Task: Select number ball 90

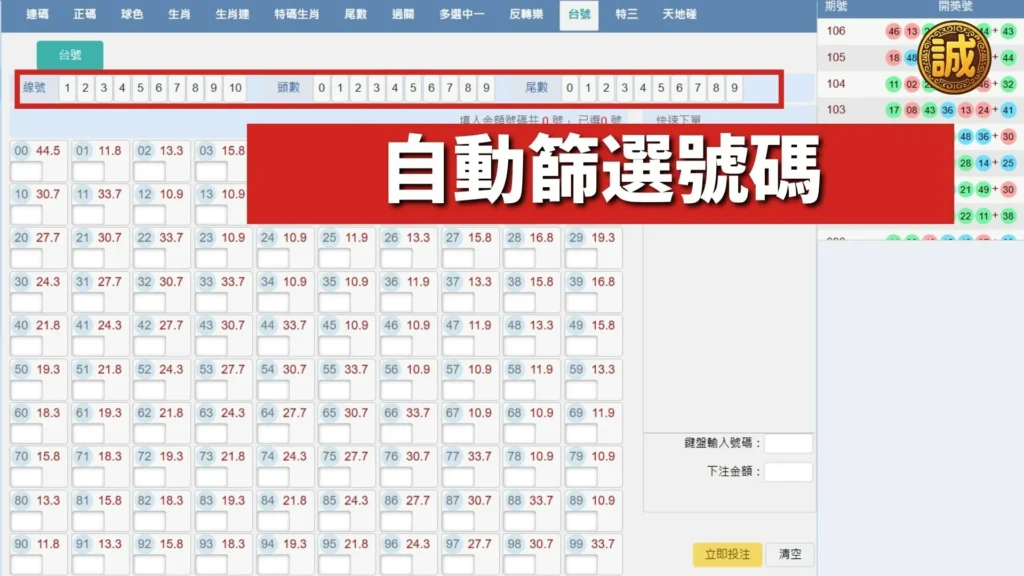Action: tap(22, 545)
